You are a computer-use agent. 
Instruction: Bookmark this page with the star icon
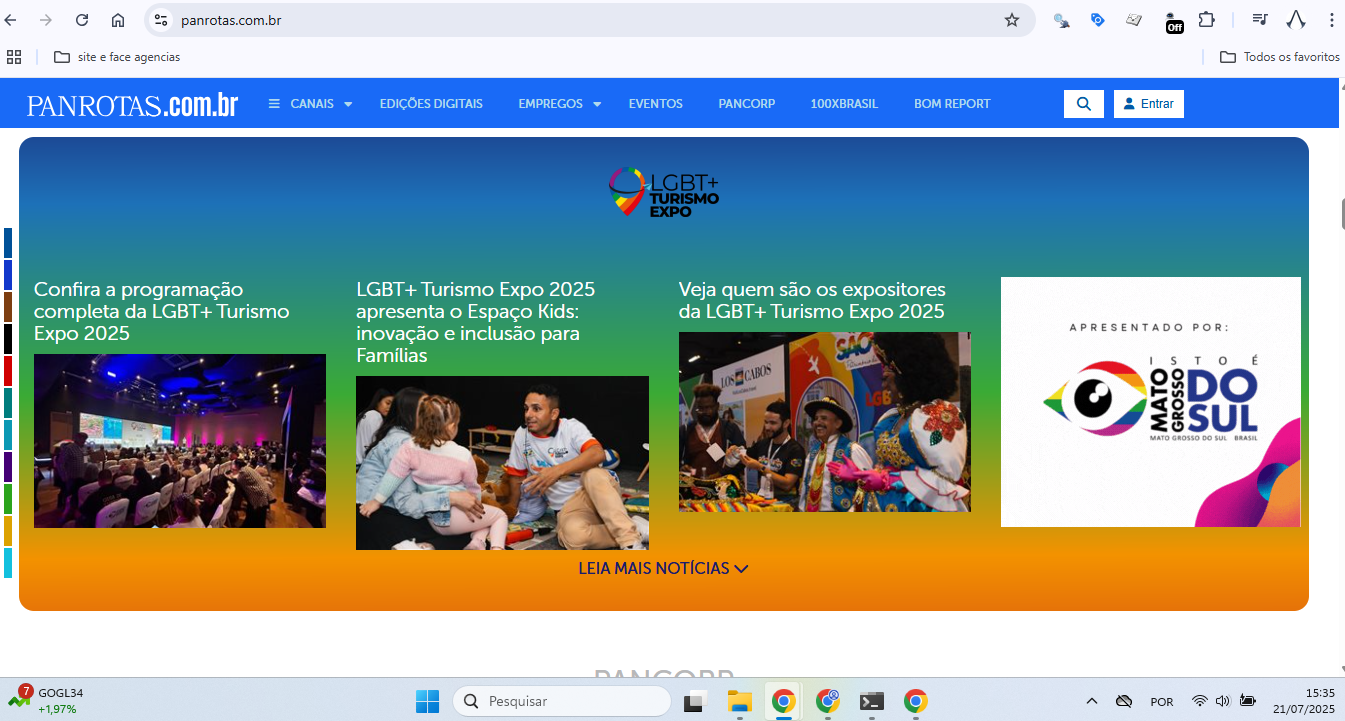click(1012, 20)
